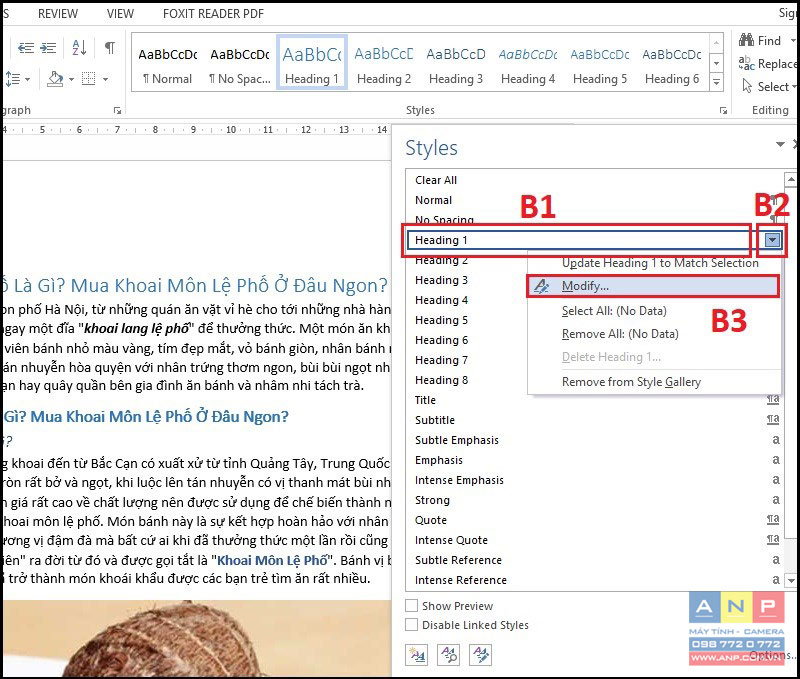The width and height of the screenshot is (800, 679).
Task: Click the Borders icon in the ribbon
Action: pos(89,79)
